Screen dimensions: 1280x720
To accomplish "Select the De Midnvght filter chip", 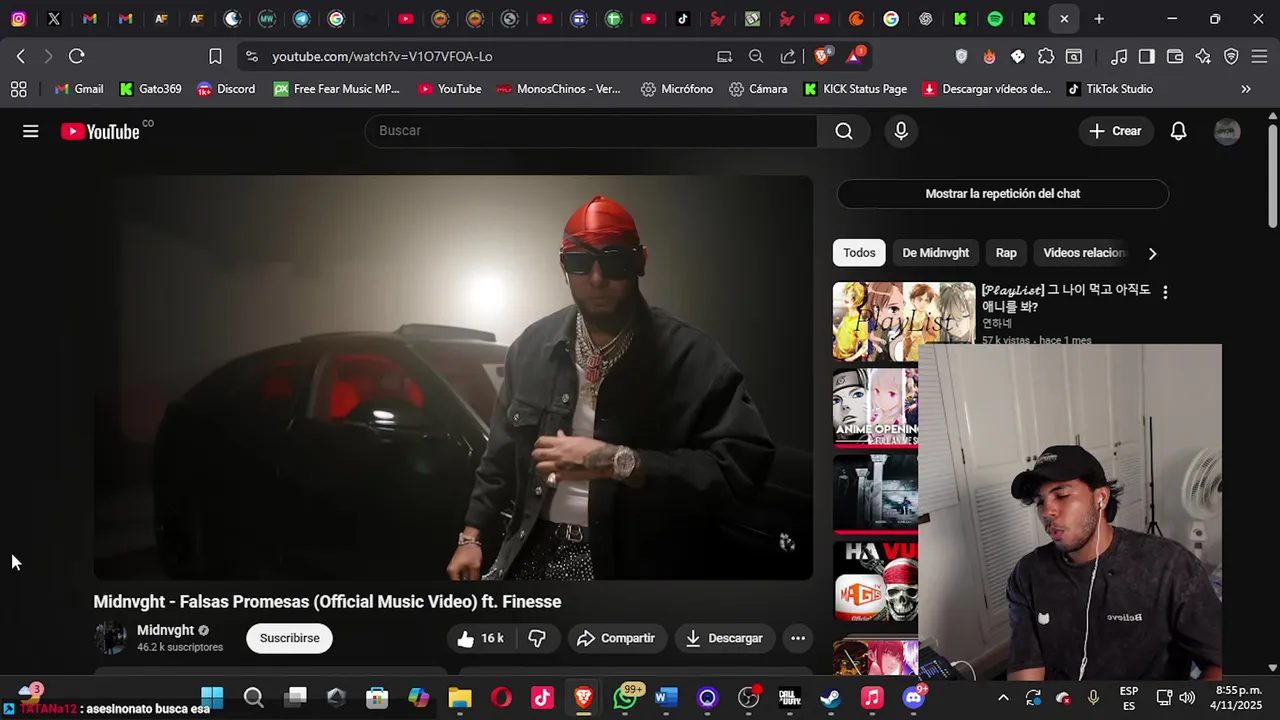I will tap(935, 253).
